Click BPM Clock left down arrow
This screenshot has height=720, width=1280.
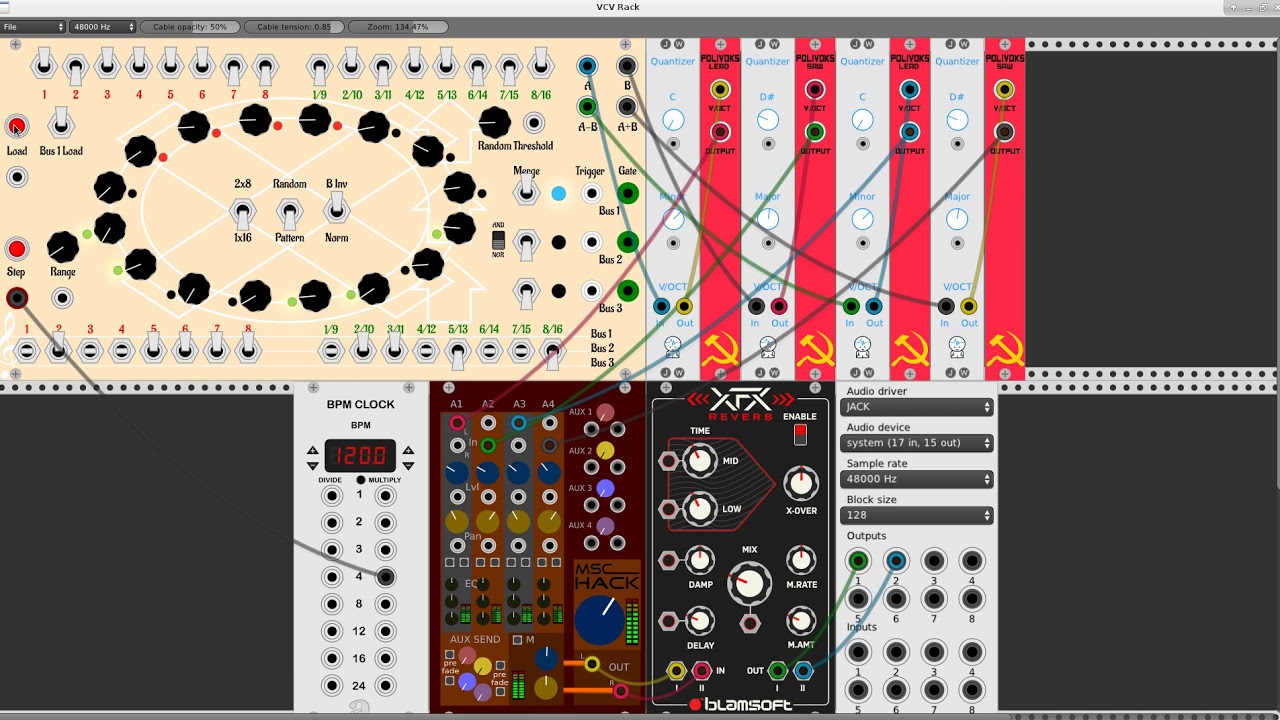313,465
